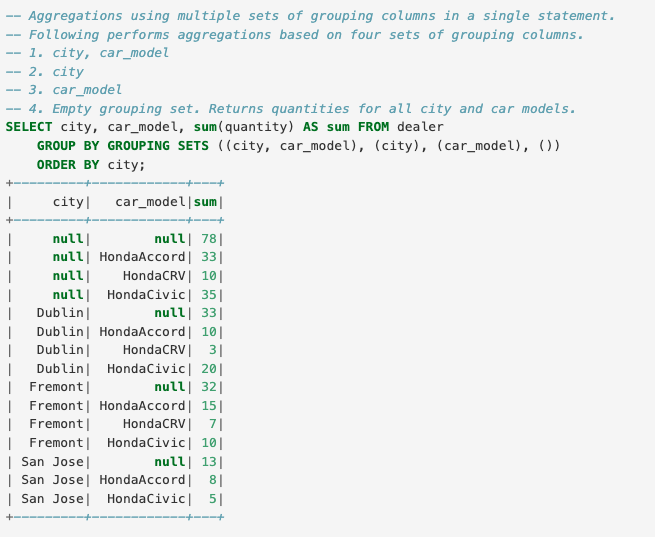Click HondaCRV in the Fremont row

click(154, 424)
